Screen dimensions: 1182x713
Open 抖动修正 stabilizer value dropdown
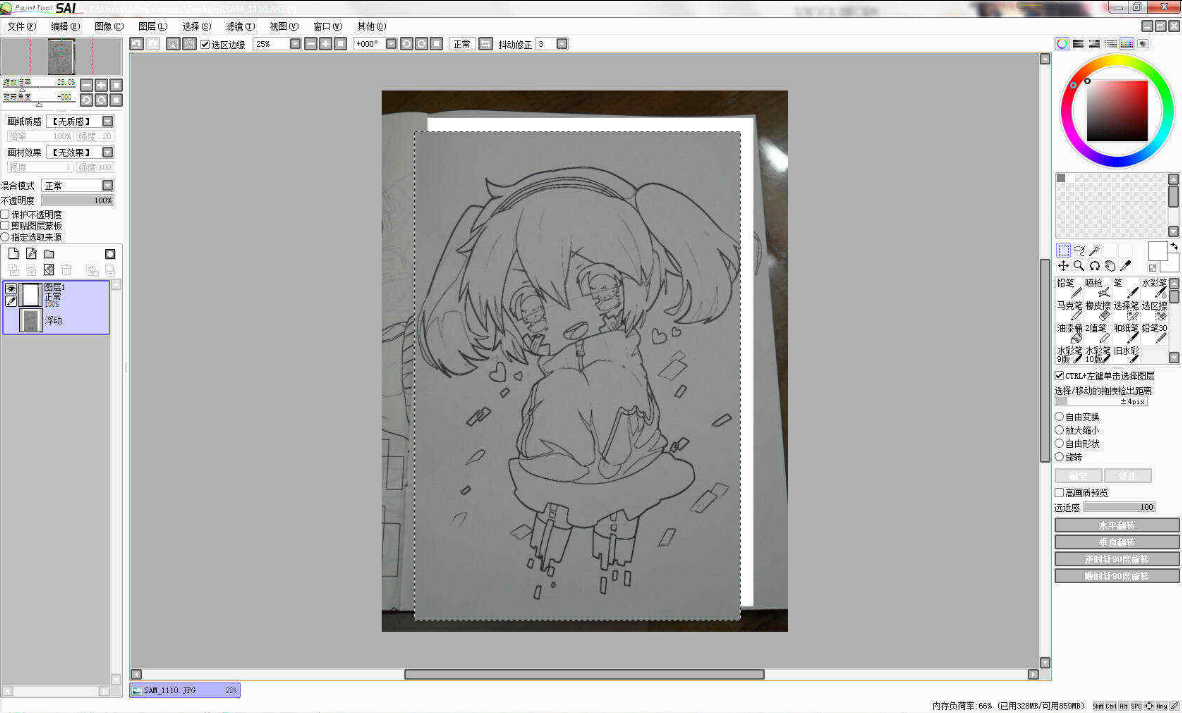[562, 44]
